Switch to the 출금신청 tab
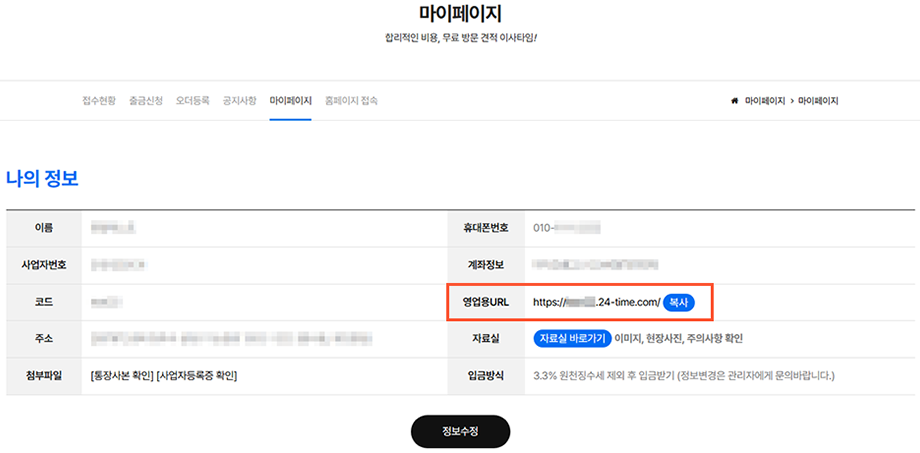The height and width of the screenshot is (453, 920). (x=147, y=101)
